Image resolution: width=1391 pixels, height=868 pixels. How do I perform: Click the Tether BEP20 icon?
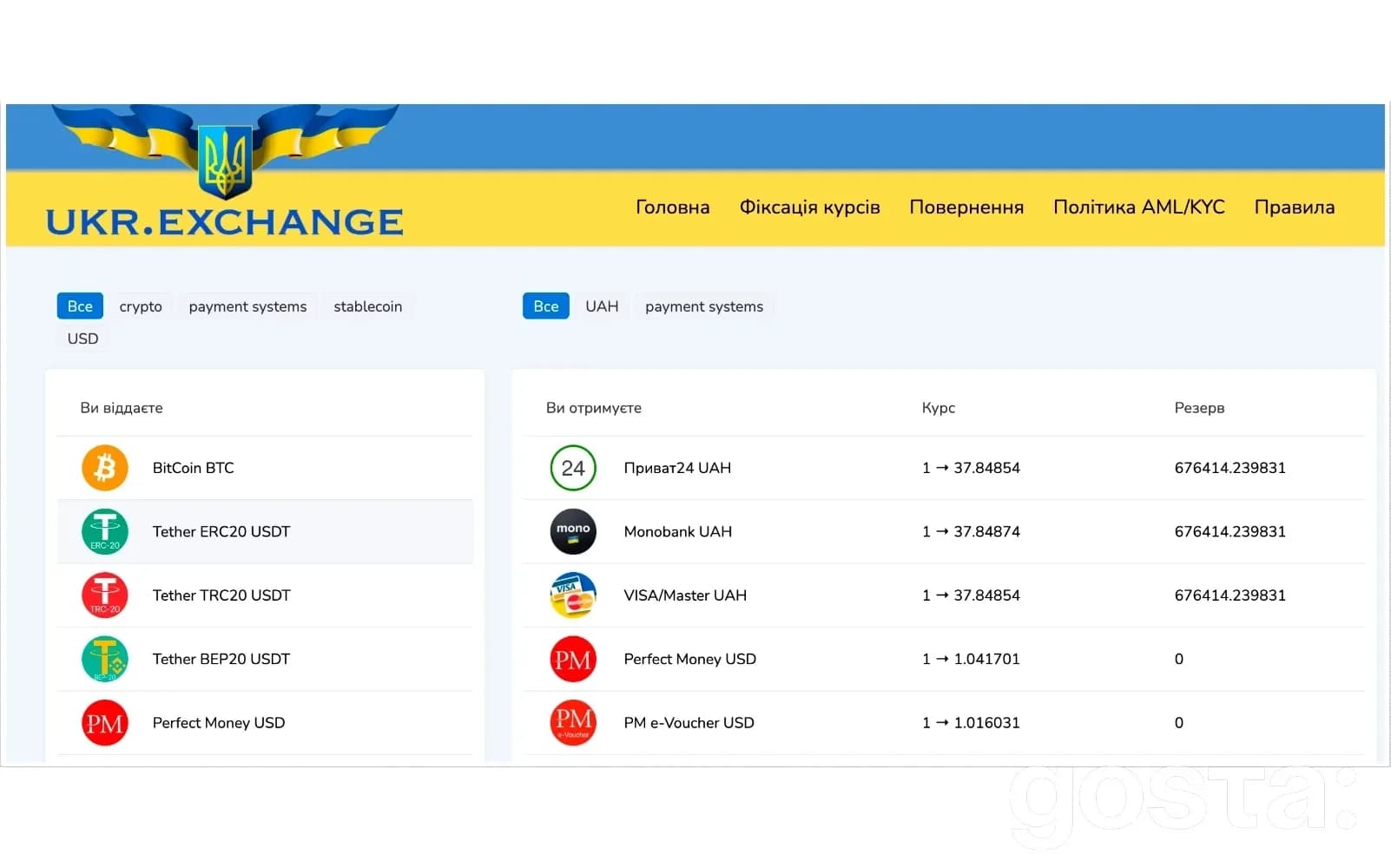click(x=104, y=659)
